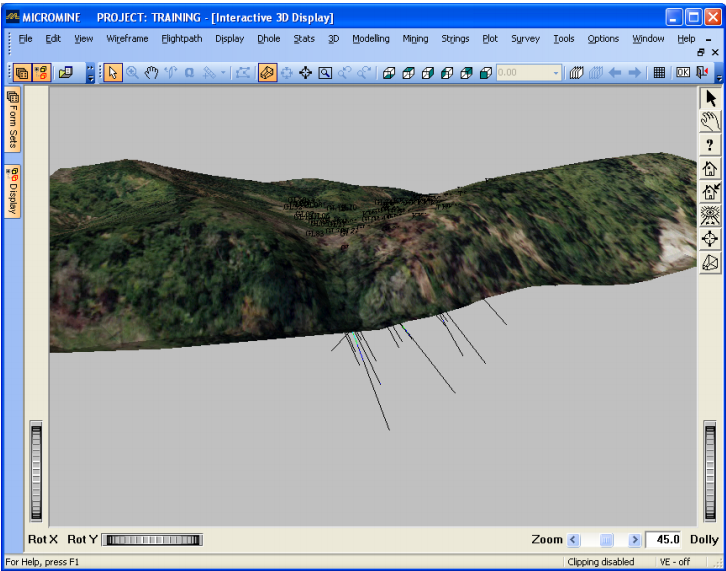726x571 pixels.
Task: Click the crosshair target icon in right sidebar
Action: (710, 239)
